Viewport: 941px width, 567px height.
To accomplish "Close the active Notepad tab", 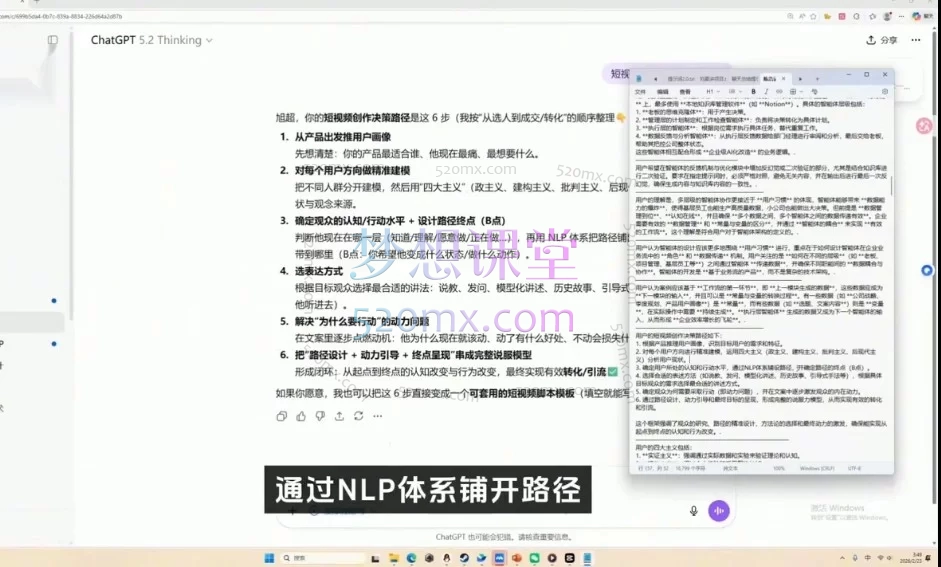I will coord(783,79).
